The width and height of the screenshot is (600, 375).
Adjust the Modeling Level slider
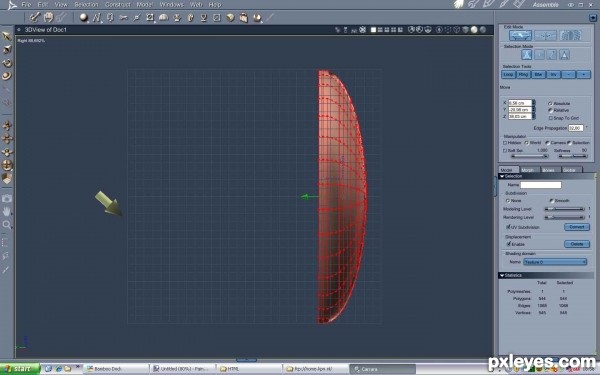[x=564, y=209]
